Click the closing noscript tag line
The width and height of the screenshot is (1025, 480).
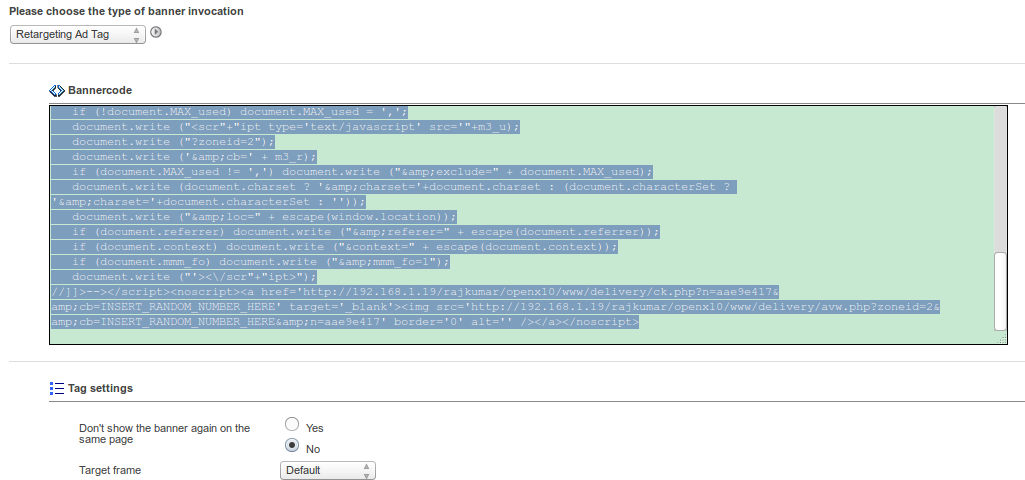(344, 322)
